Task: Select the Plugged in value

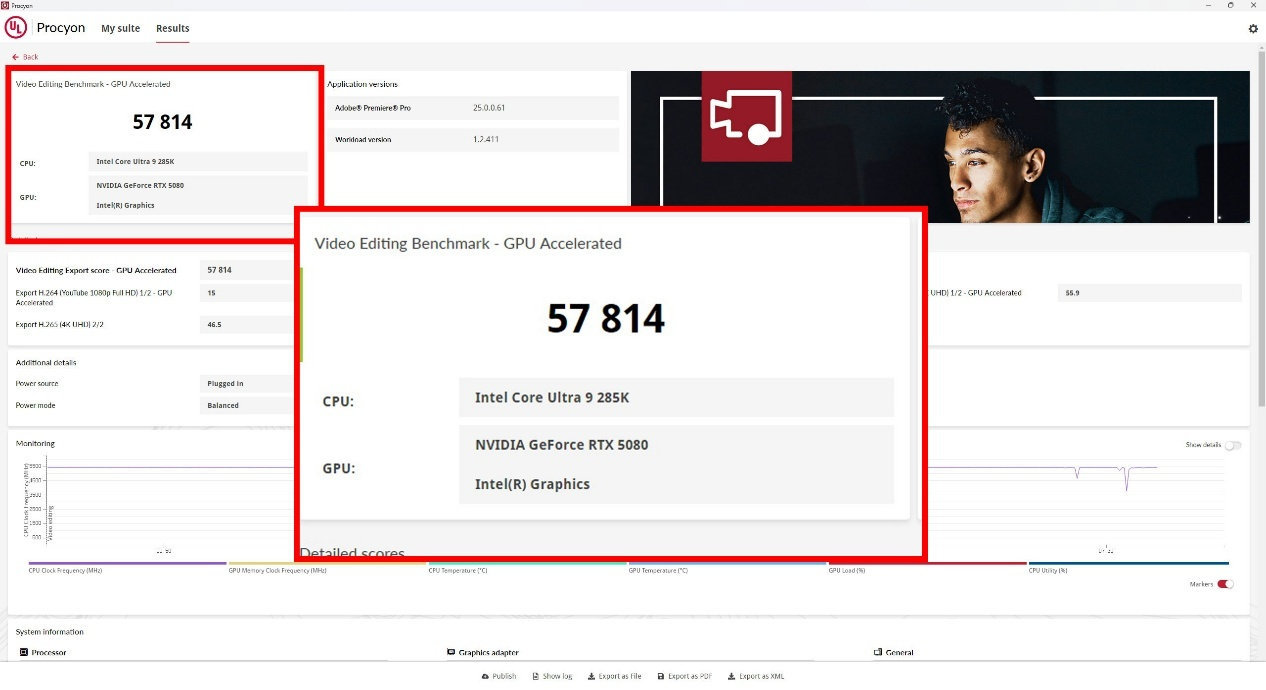Action: pyautogui.click(x=225, y=383)
